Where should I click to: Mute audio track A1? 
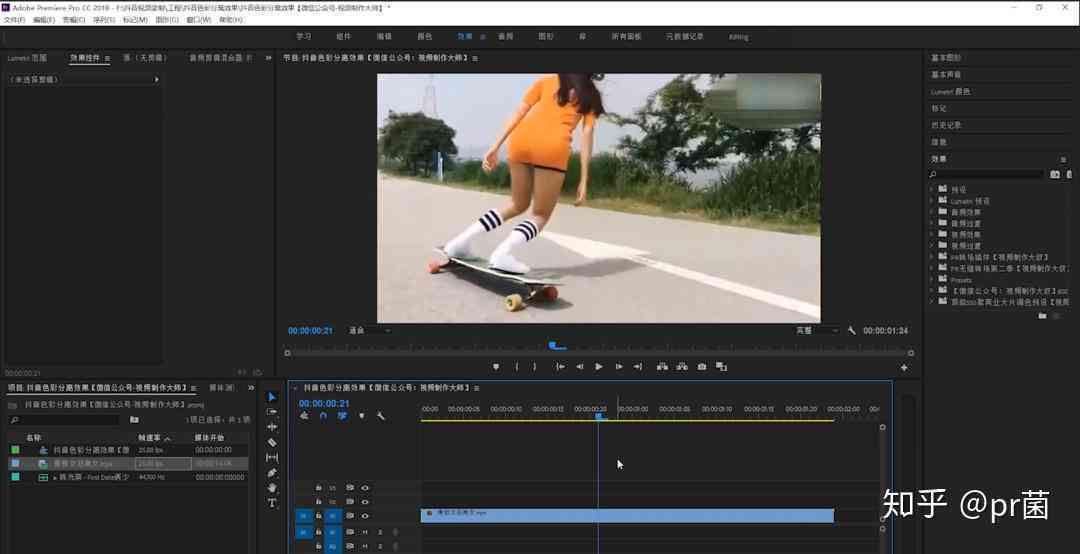click(x=366, y=532)
